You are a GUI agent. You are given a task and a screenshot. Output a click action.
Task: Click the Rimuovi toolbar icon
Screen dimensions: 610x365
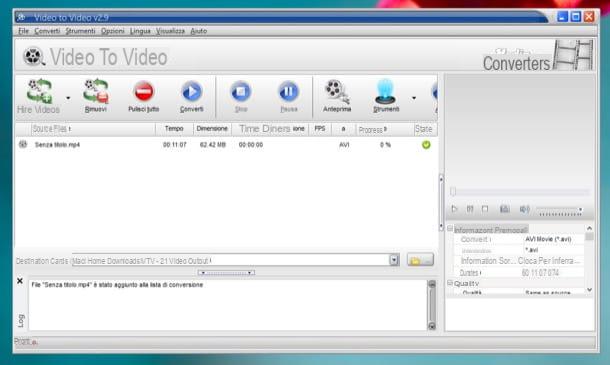(x=96, y=91)
